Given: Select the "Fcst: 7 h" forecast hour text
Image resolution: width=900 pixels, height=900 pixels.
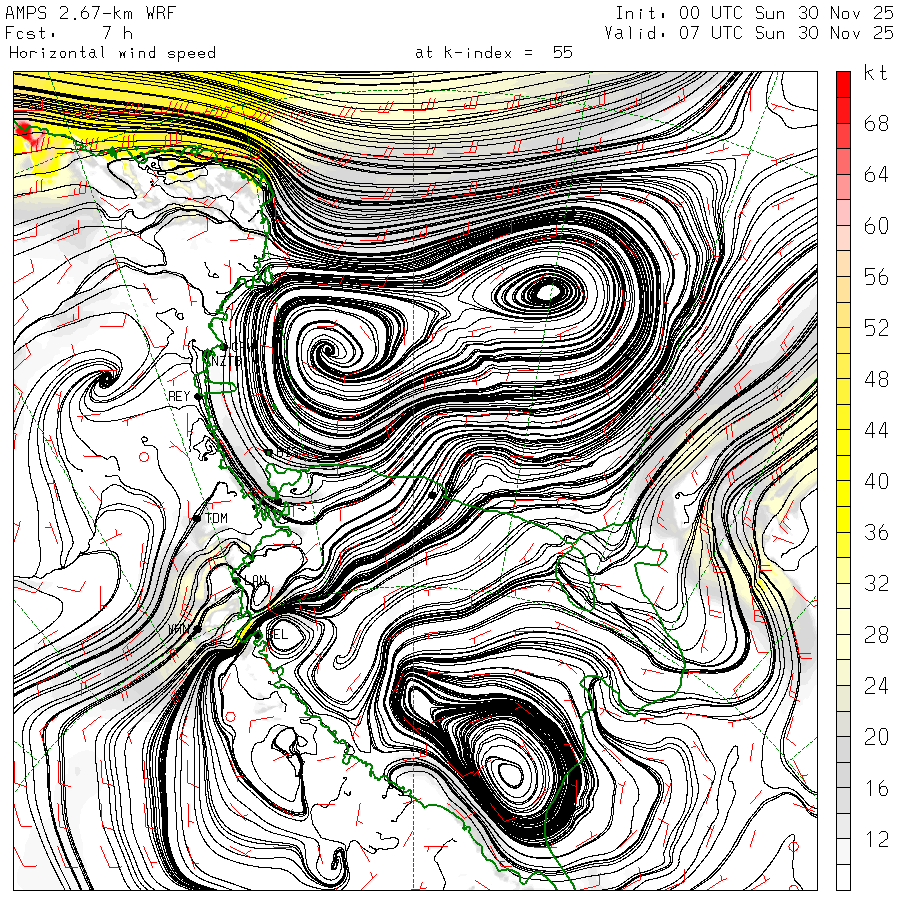Looking at the screenshot, I should point(69,33).
